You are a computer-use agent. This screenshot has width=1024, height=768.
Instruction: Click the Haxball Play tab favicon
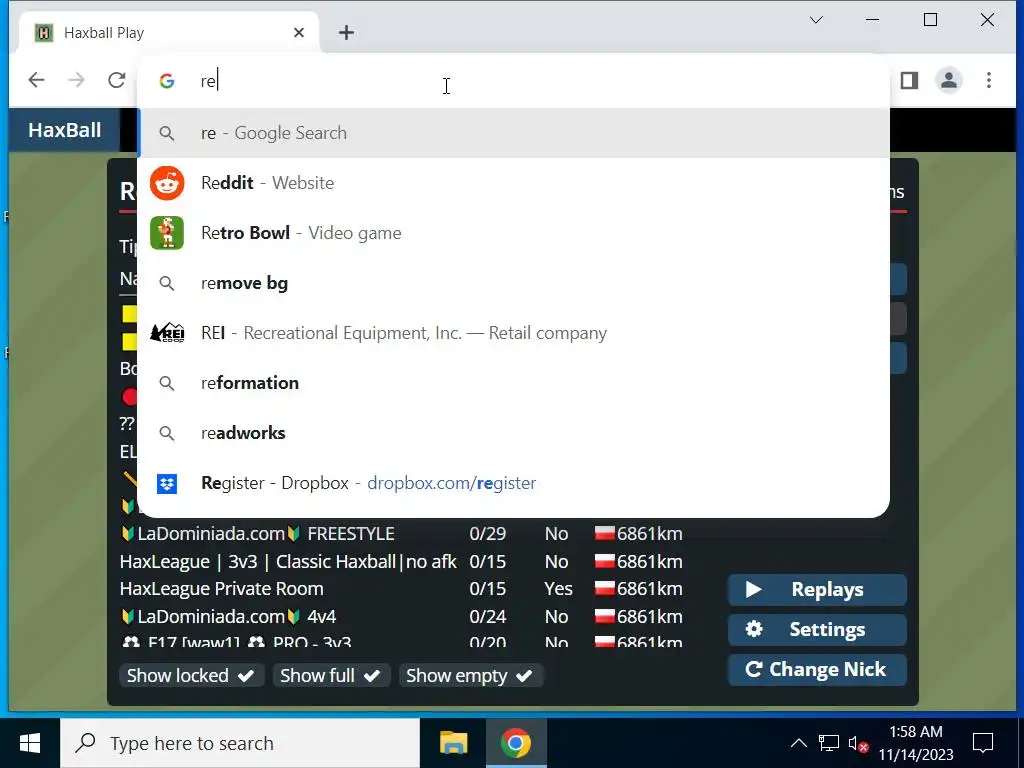(44, 33)
